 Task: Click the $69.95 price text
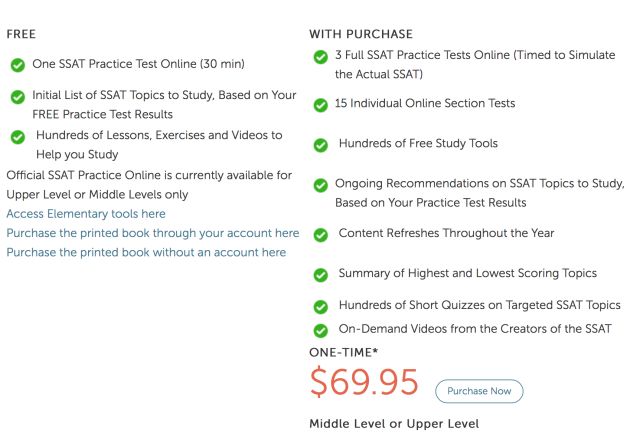[x=364, y=382]
